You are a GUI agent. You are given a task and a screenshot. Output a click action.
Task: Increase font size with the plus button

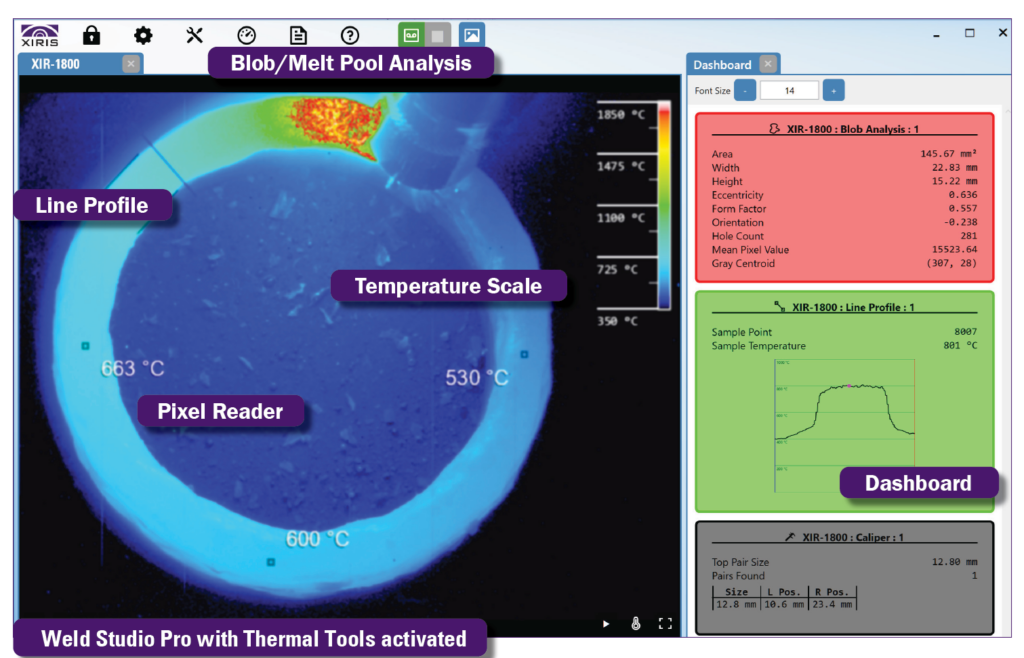coord(833,91)
